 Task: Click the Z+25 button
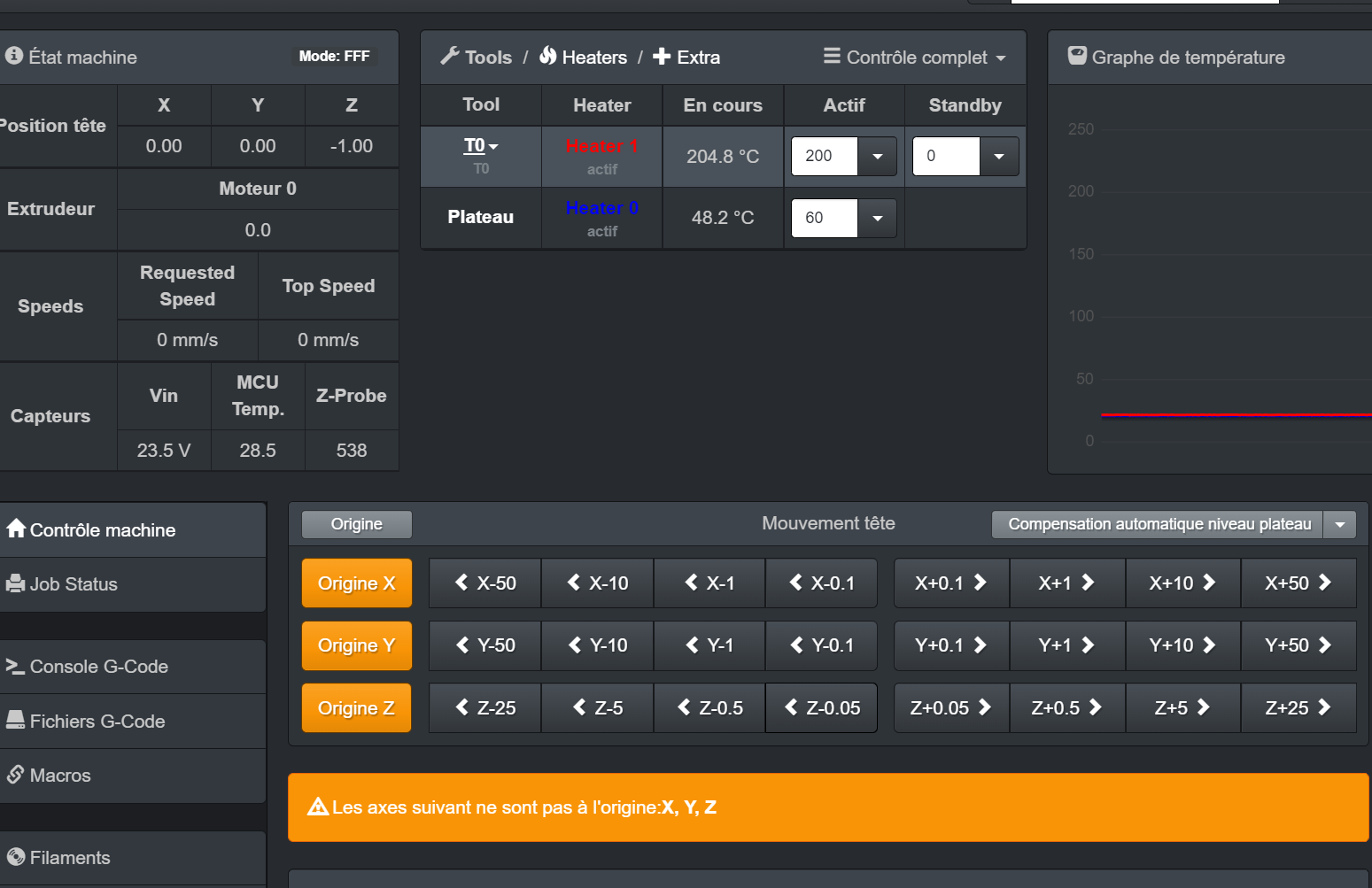[x=1298, y=708]
